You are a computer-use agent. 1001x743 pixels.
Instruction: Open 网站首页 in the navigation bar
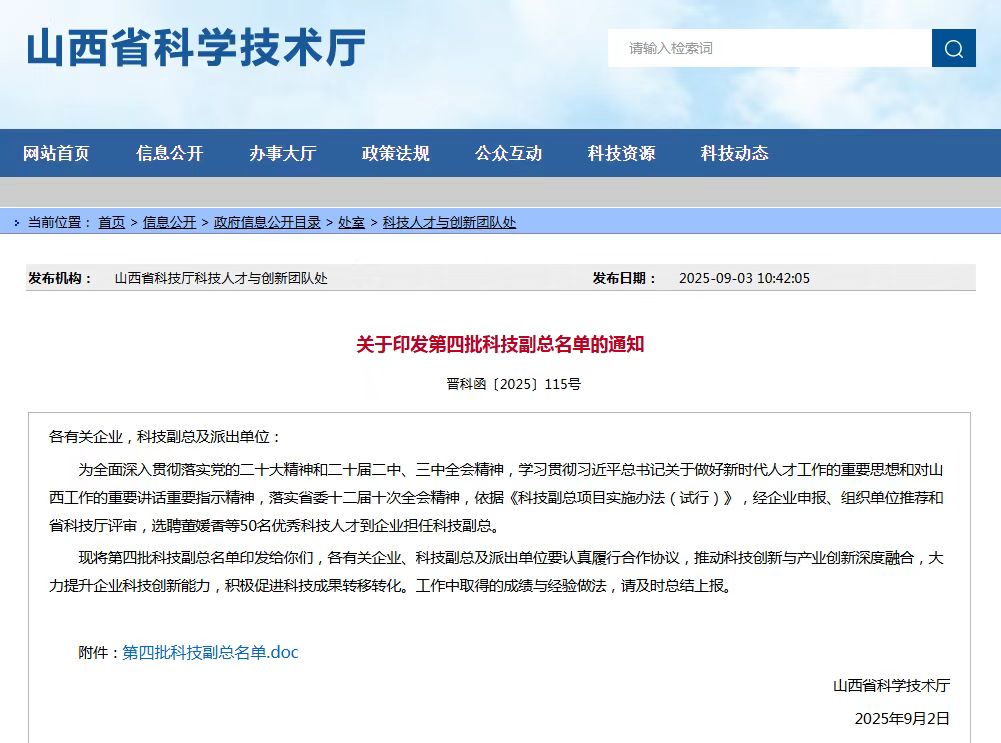click(56, 153)
